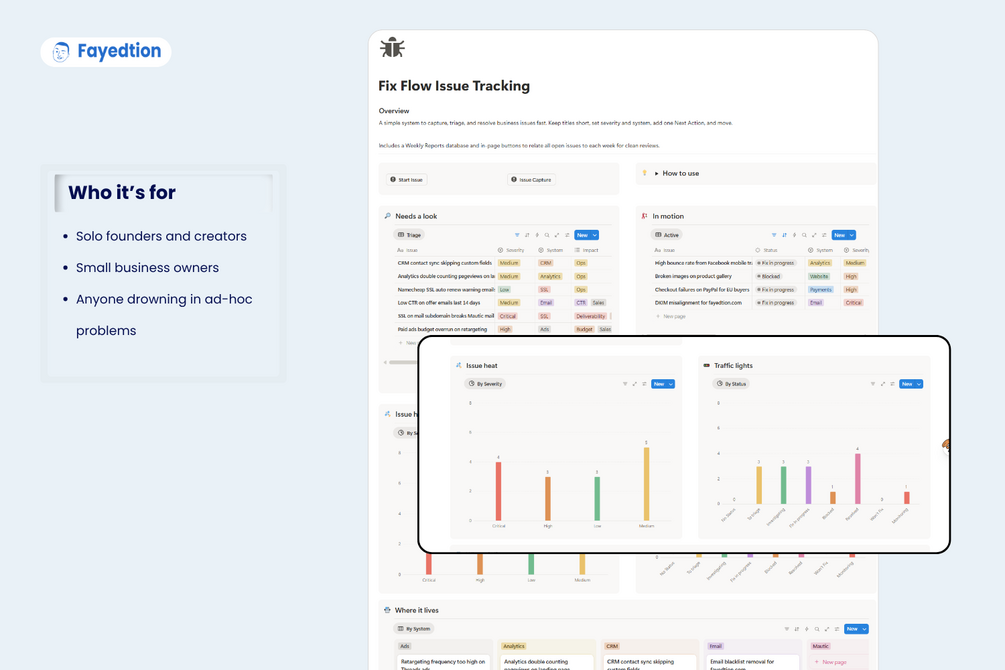Filter the Issue heat chart toolbar
Viewport: 1005px width, 670px height.
625,384
